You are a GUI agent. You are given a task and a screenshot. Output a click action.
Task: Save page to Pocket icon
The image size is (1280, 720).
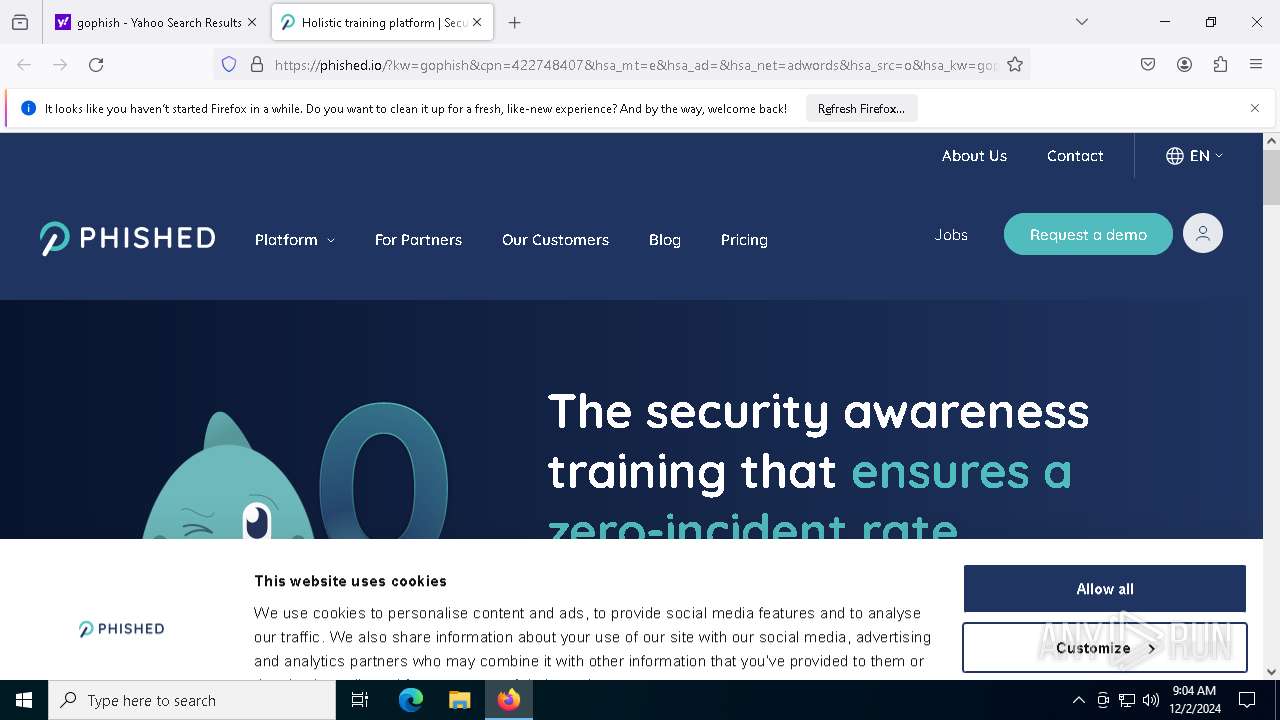coord(1148,64)
